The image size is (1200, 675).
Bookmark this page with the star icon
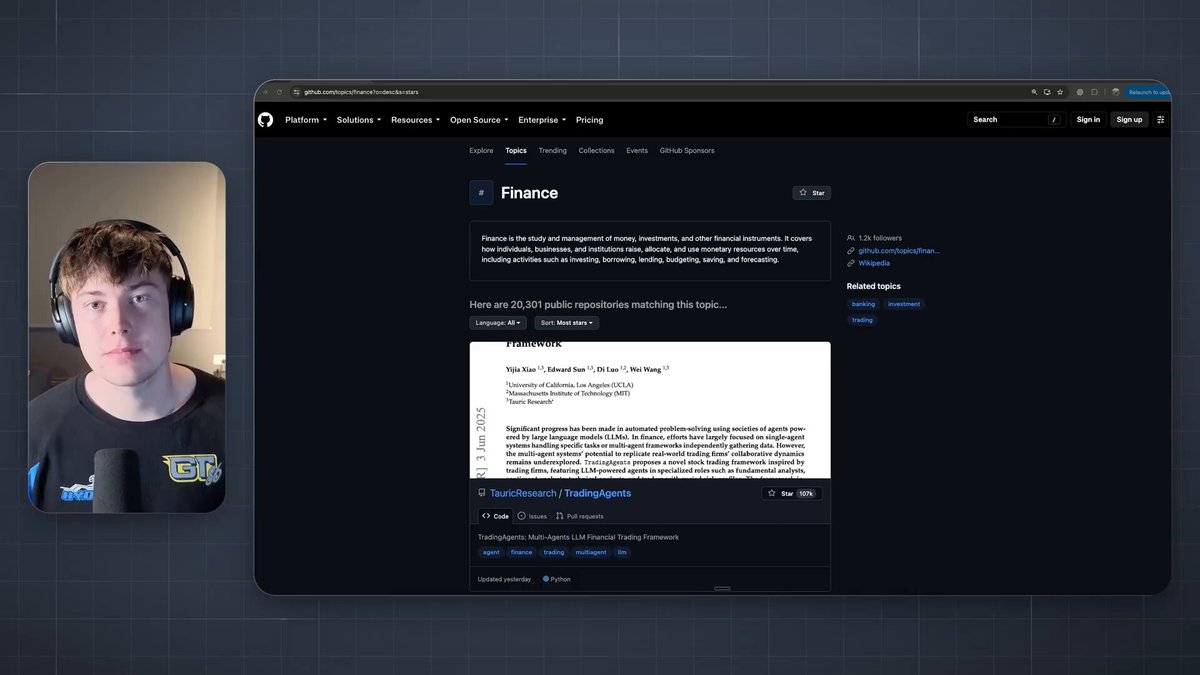point(1060,92)
